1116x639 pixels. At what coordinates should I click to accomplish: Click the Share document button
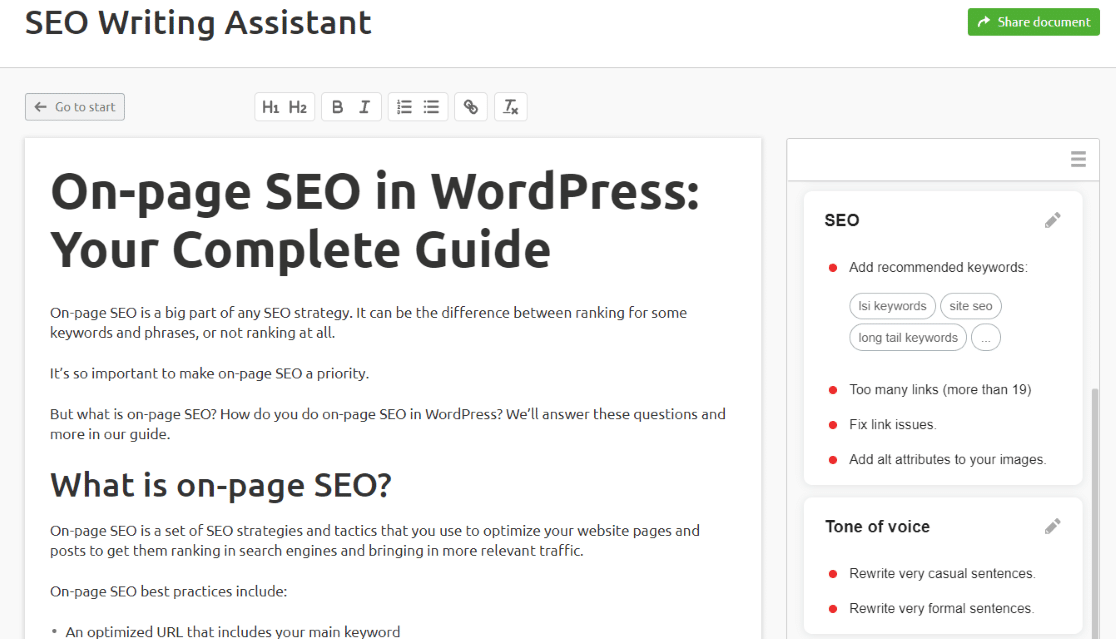(1033, 21)
